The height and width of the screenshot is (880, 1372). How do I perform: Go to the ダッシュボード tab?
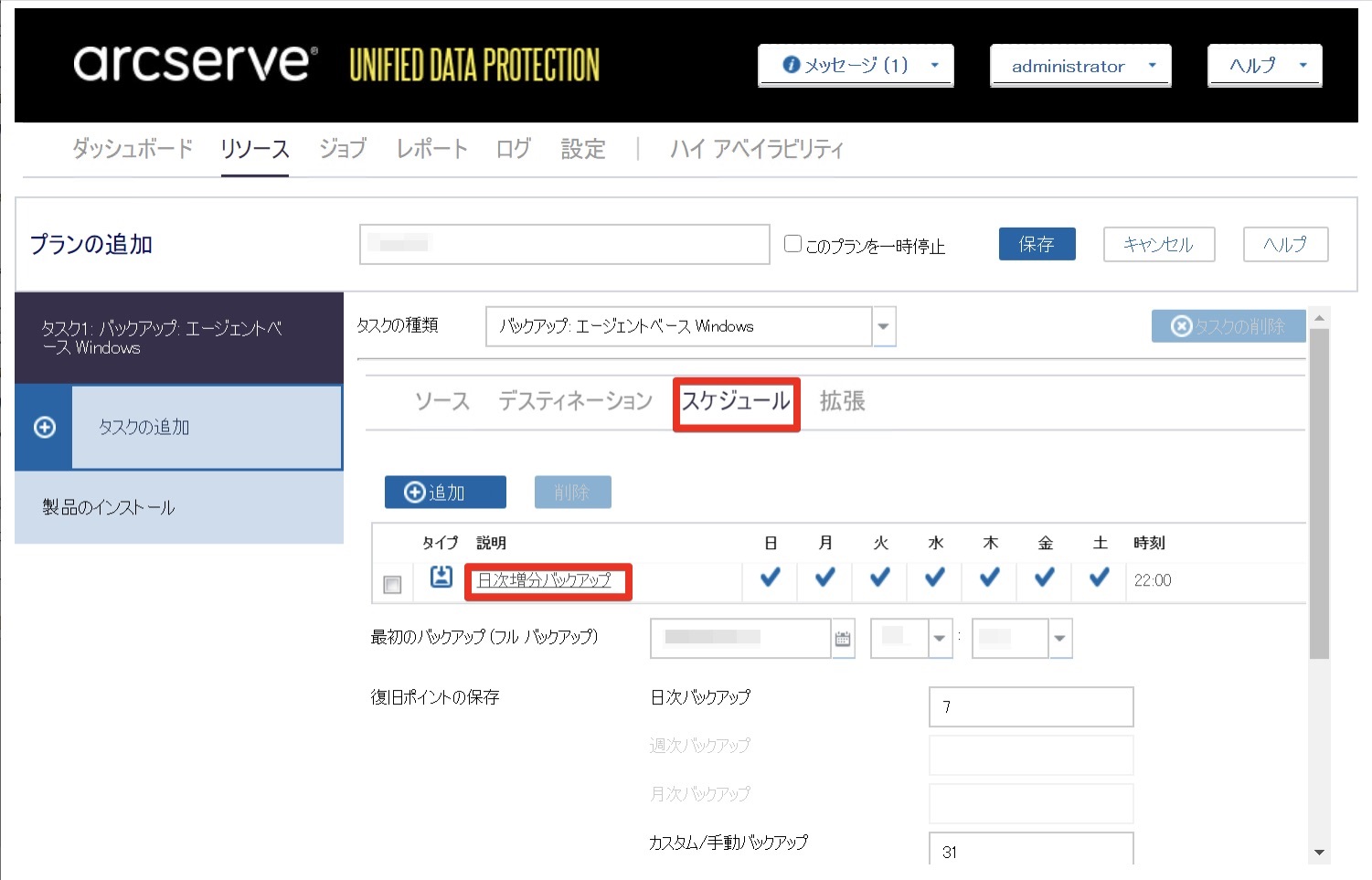point(133,148)
